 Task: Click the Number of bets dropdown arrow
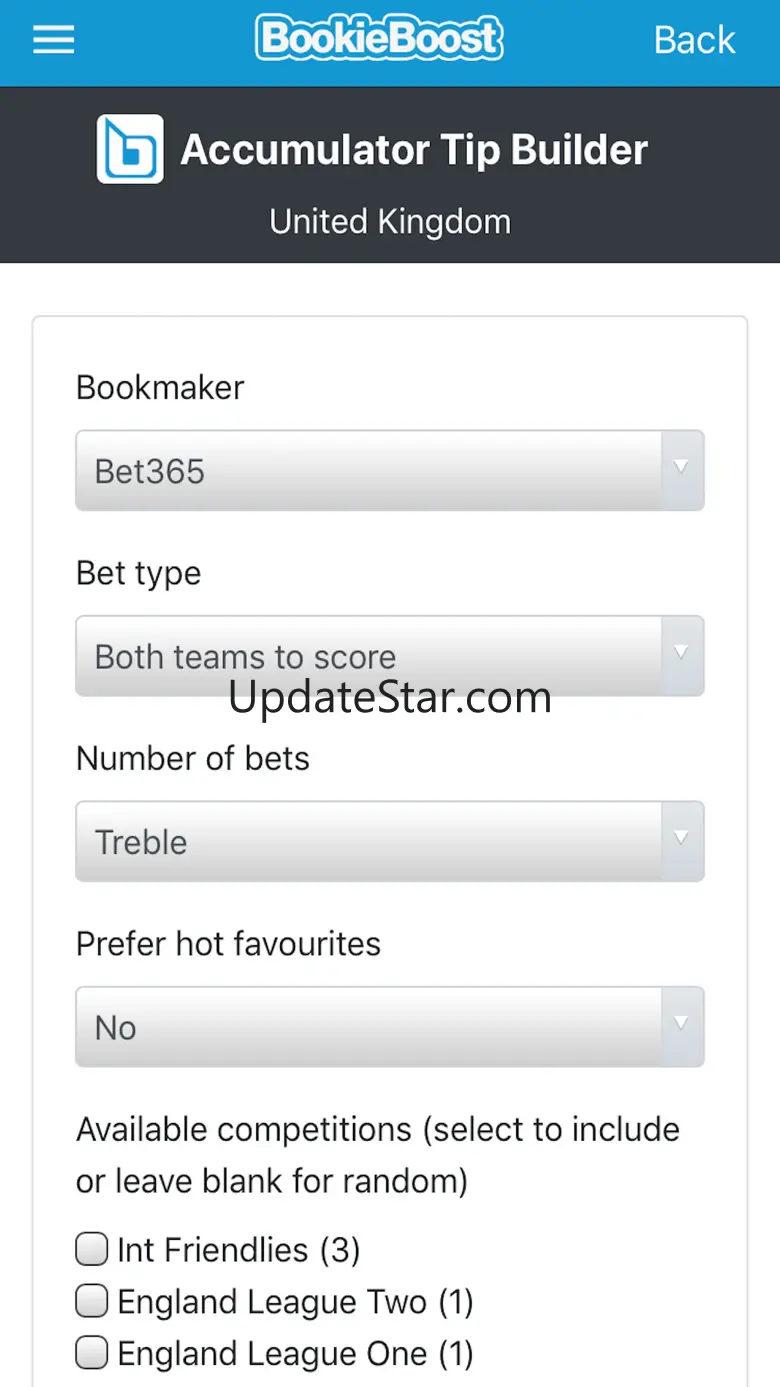tap(681, 838)
